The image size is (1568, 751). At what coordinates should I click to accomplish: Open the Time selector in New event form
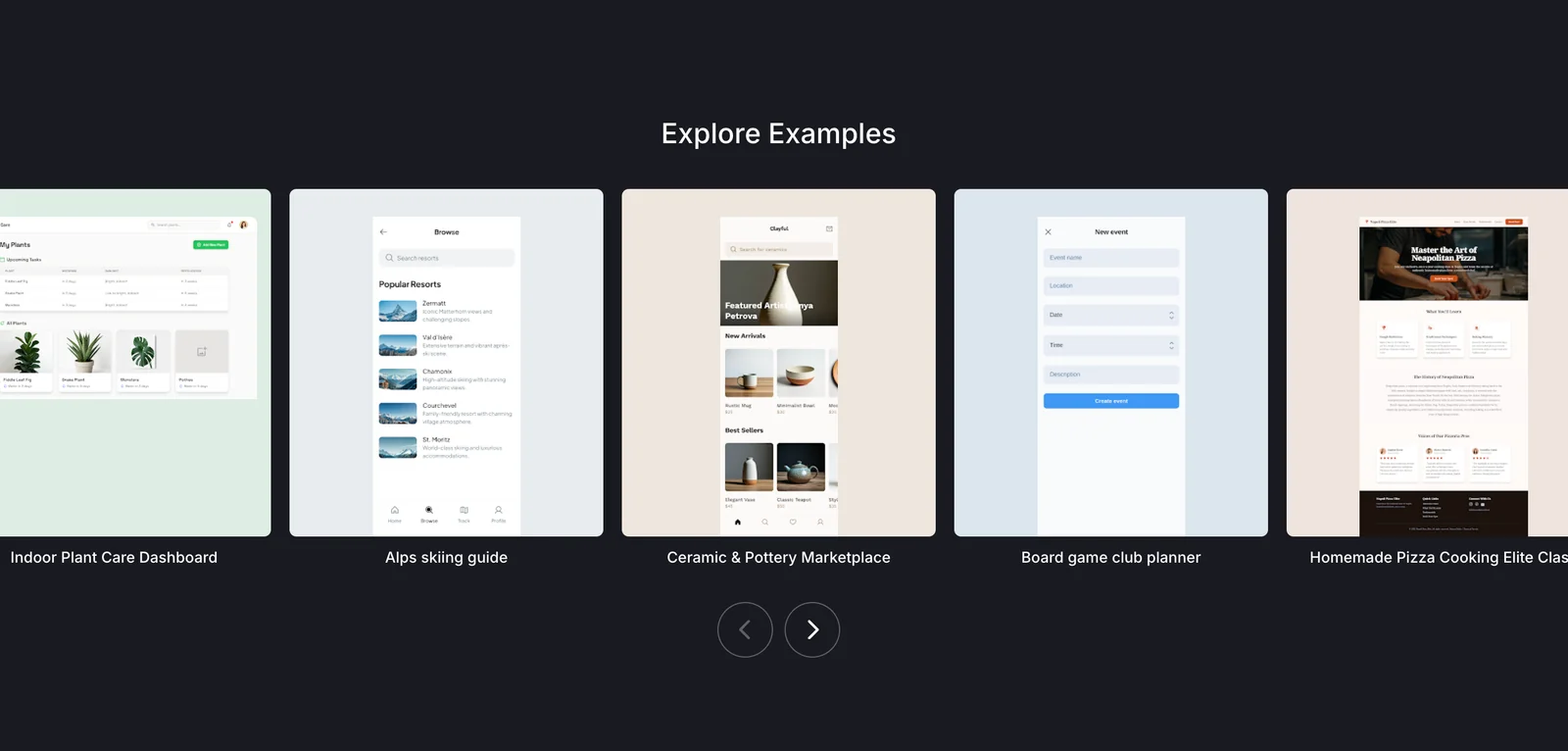[x=1110, y=345]
